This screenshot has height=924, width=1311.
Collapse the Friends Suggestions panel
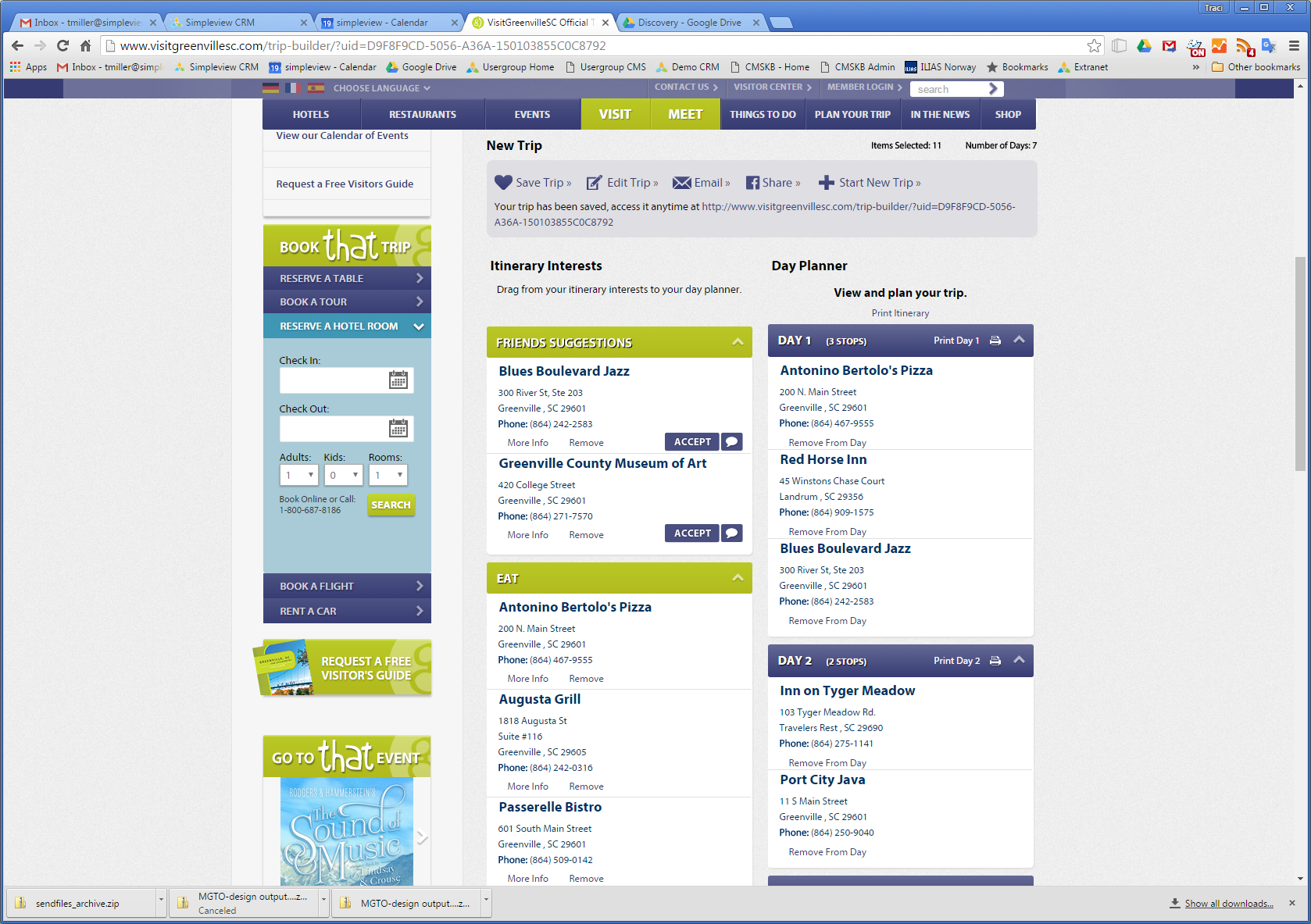738,342
